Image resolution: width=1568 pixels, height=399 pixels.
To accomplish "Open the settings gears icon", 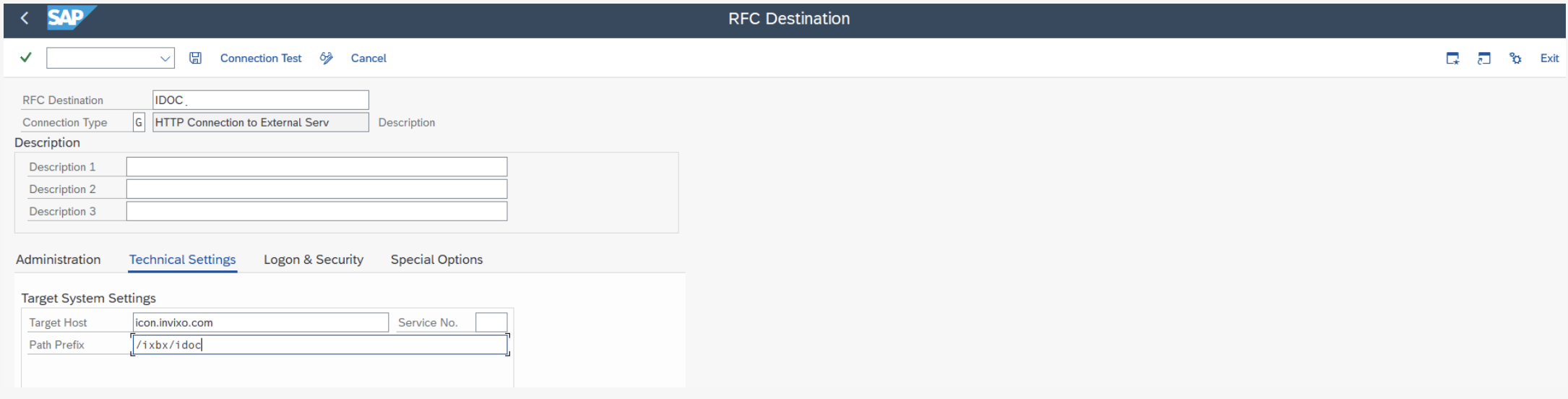I will coord(1515,58).
